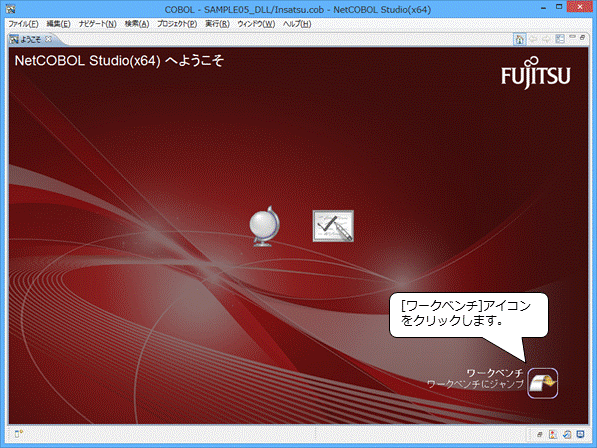Open the ウィンドウ(W) menu
597x448 pixels.
(x=256, y=24)
